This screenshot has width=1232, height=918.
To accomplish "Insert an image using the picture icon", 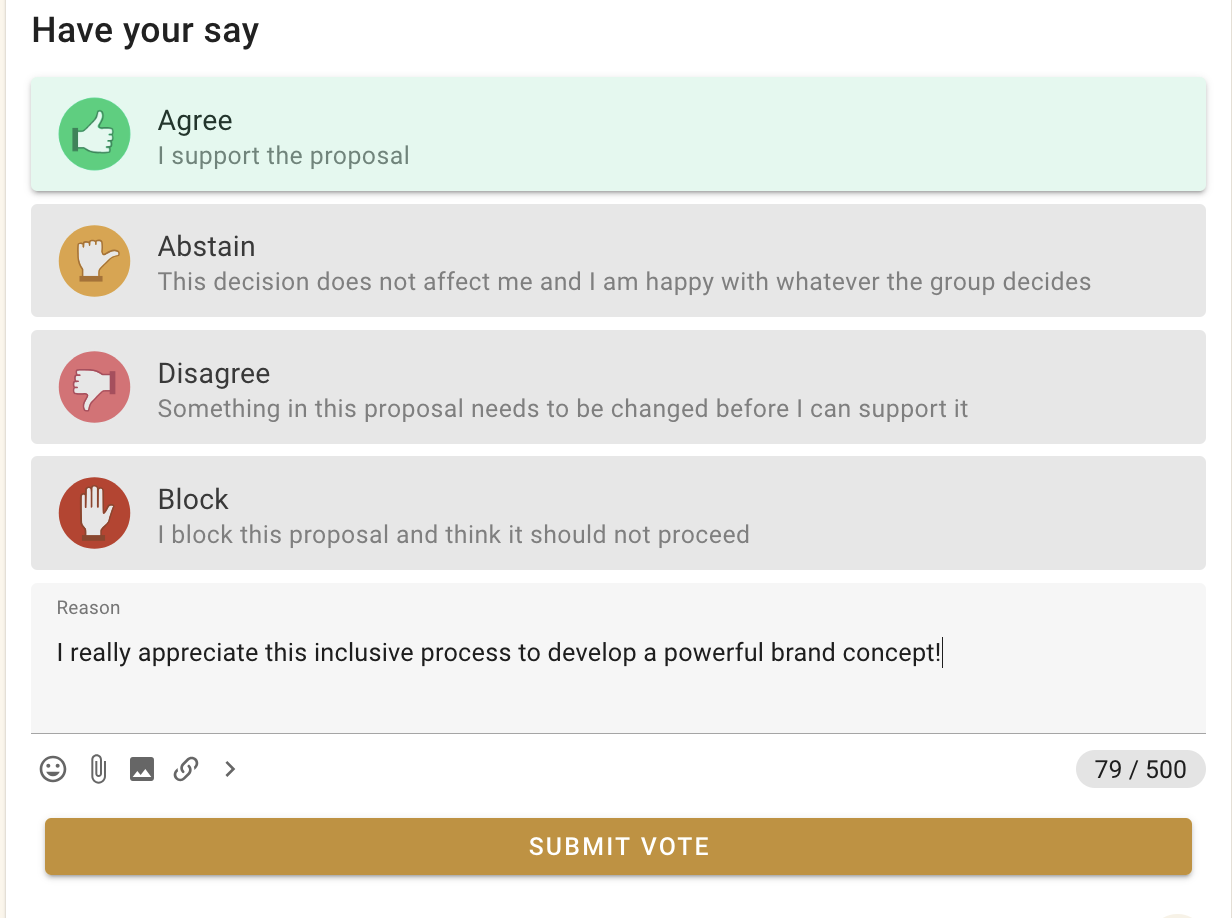I will (142, 769).
